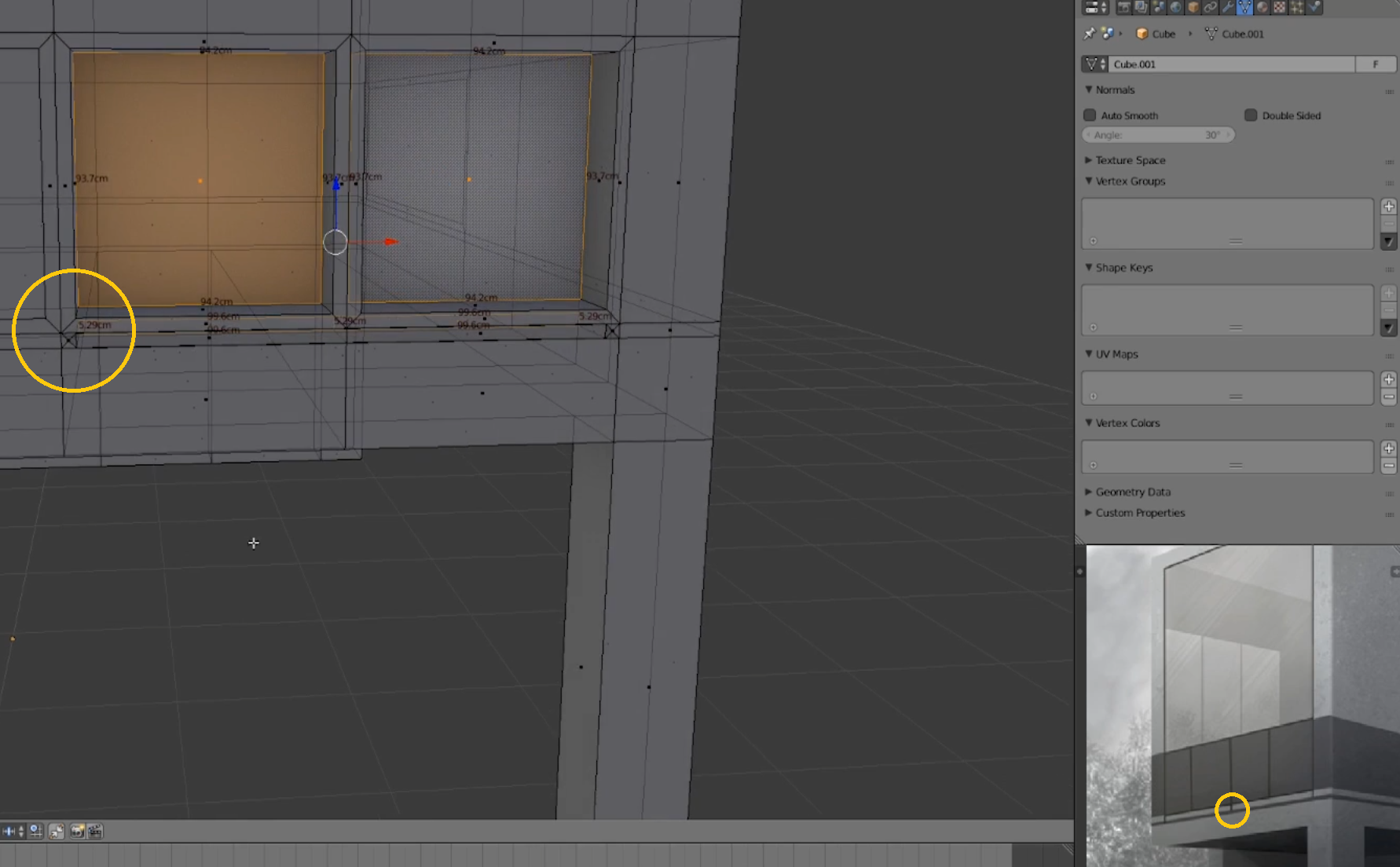
Task: Open the Texture properties tab (checker icon)
Action: pos(1279,8)
